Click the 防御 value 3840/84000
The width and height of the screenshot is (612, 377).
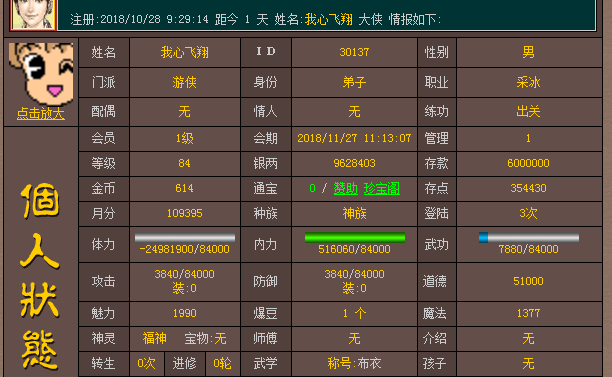[x=354, y=274]
